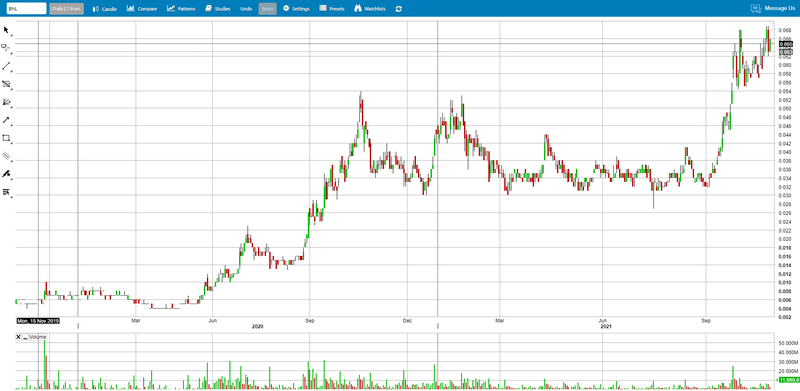Click the Message Us link

[779, 9]
